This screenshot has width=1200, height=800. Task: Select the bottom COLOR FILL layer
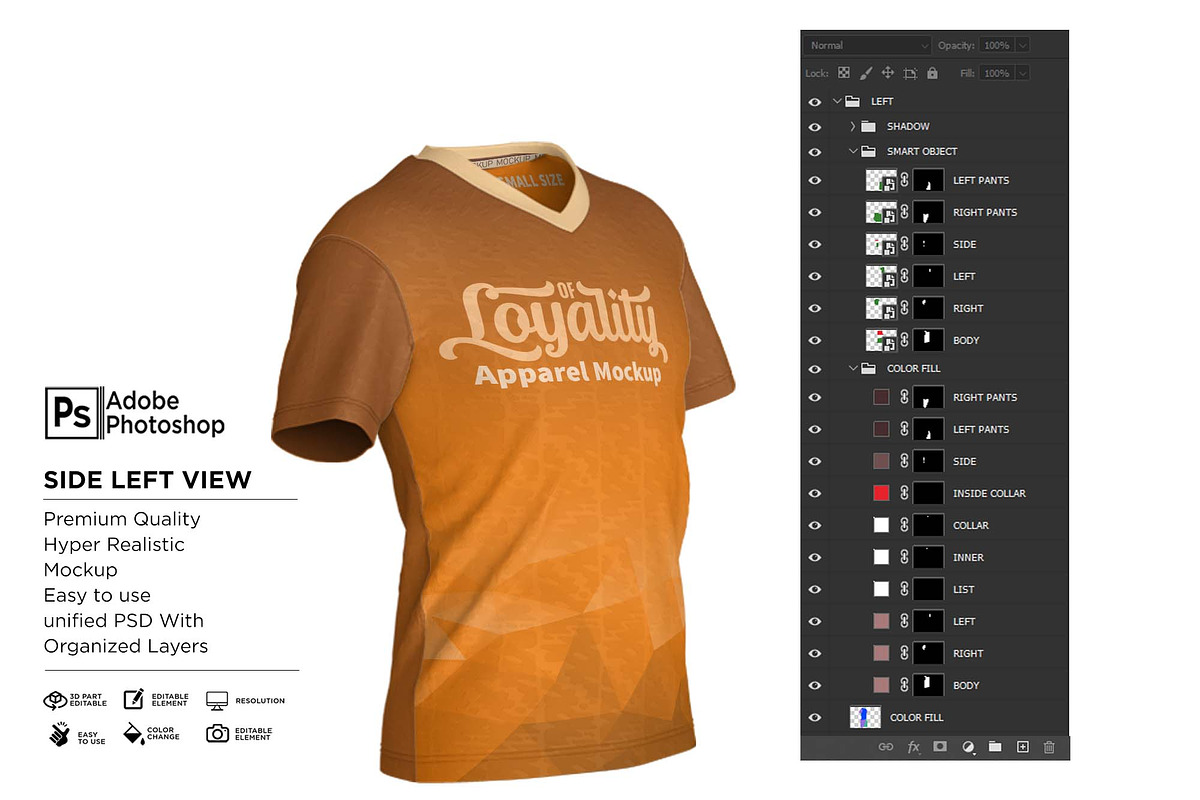916,717
